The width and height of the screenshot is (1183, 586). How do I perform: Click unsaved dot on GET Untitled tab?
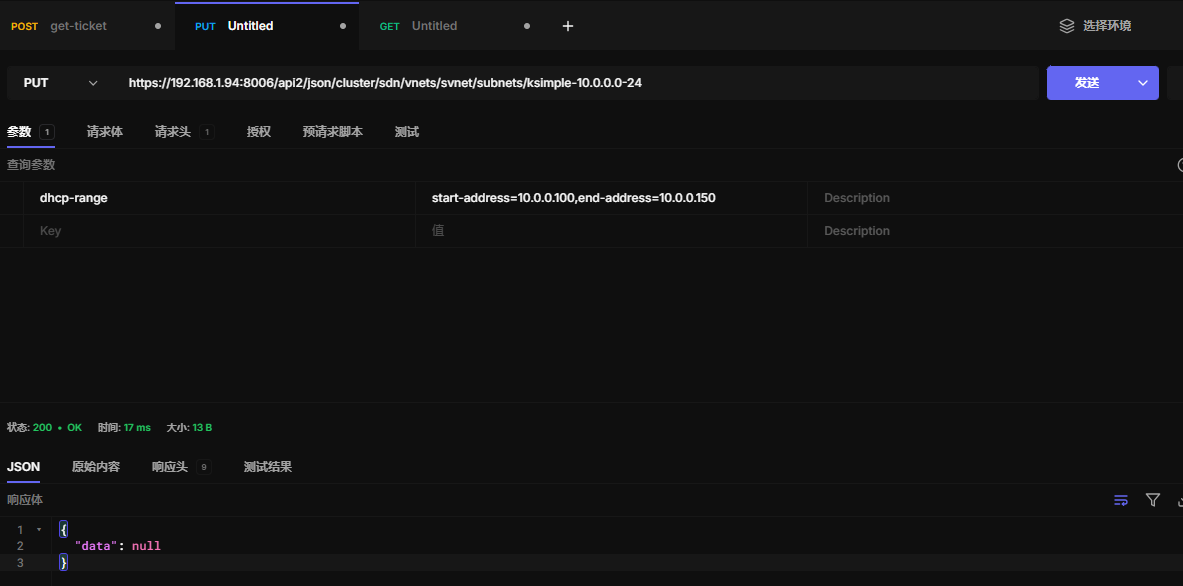[527, 26]
